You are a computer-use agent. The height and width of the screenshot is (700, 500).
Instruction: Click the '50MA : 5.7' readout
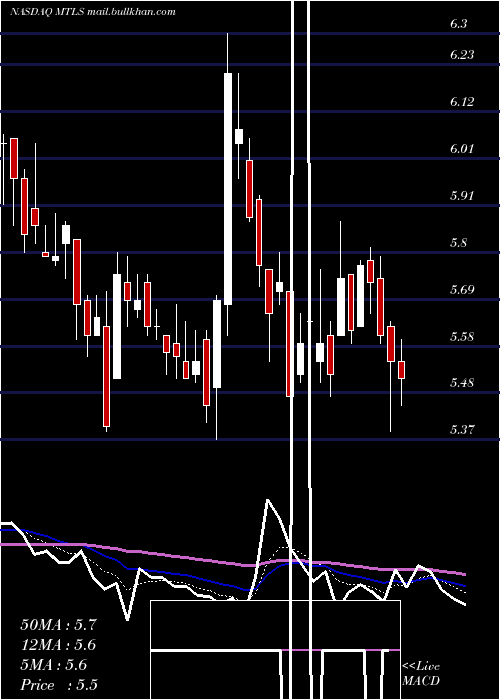58,625
